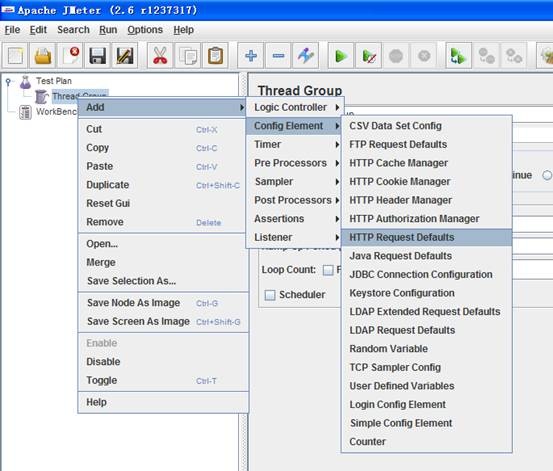Expand the Config Element submenu
The width and height of the screenshot is (553, 471).
(294, 126)
